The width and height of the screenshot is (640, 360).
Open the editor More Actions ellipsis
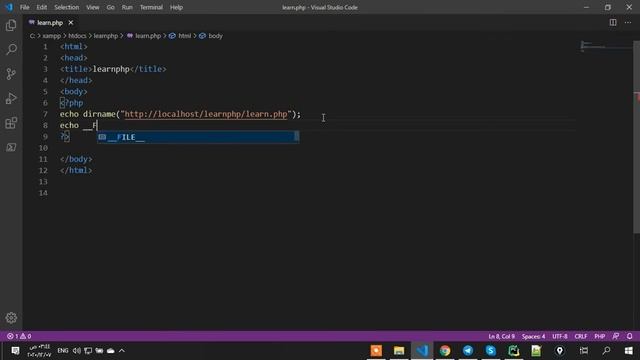(x=628, y=22)
